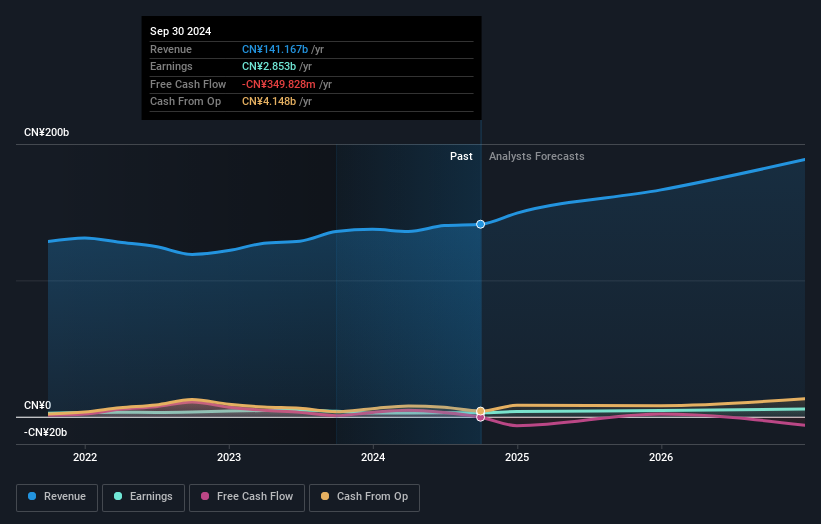Select the 2023 x-axis label
Screen dimensions: 821x524
click(229, 457)
